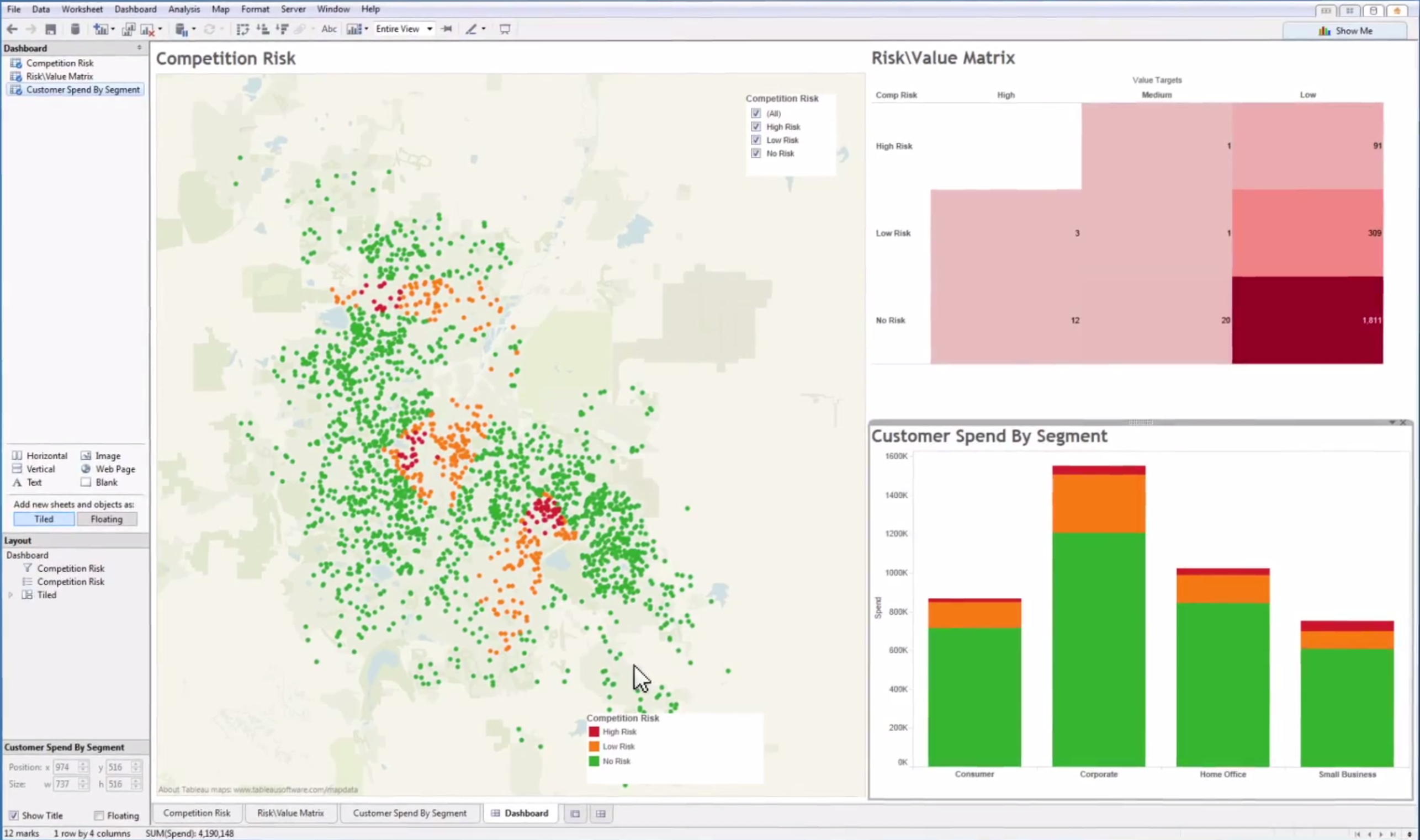
Task: Toggle the No Risk filter checkbox
Action: [x=755, y=153]
